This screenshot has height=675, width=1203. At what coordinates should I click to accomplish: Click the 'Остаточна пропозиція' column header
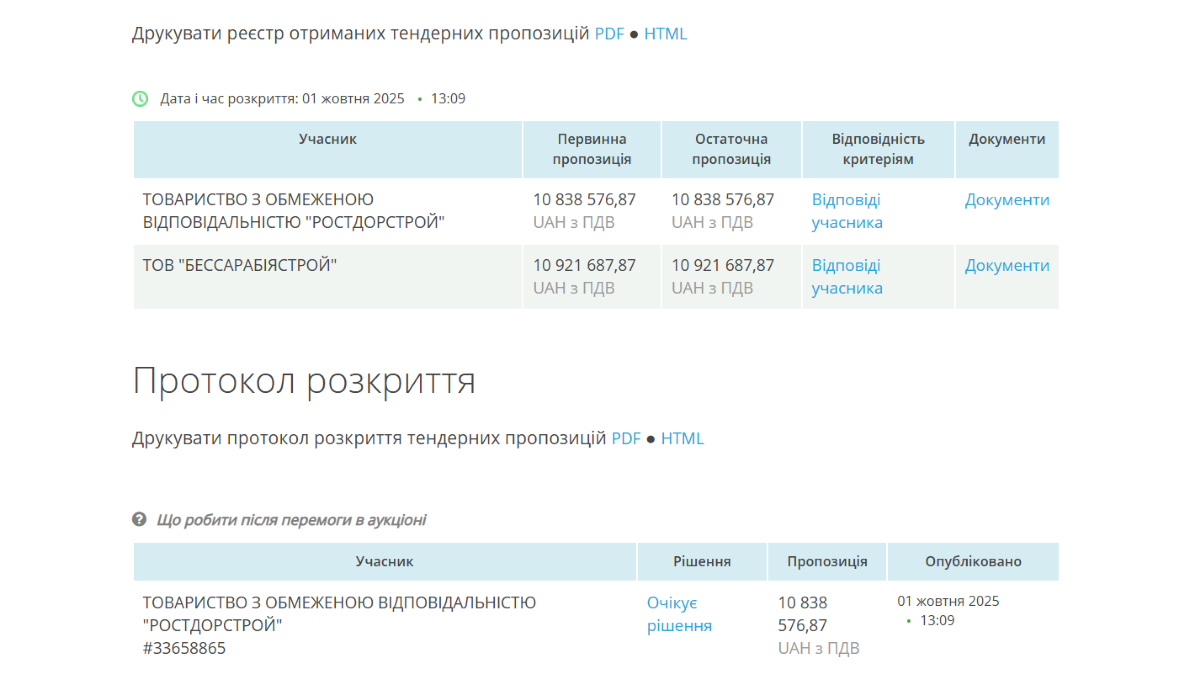point(731,149)
